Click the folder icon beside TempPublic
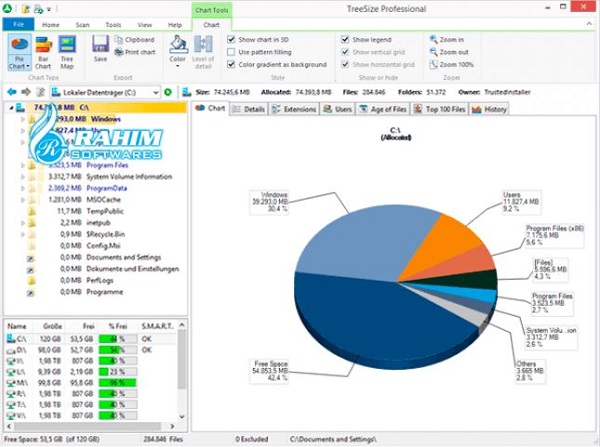This screenshot has height=447, width=600. [x=32, y=211]
